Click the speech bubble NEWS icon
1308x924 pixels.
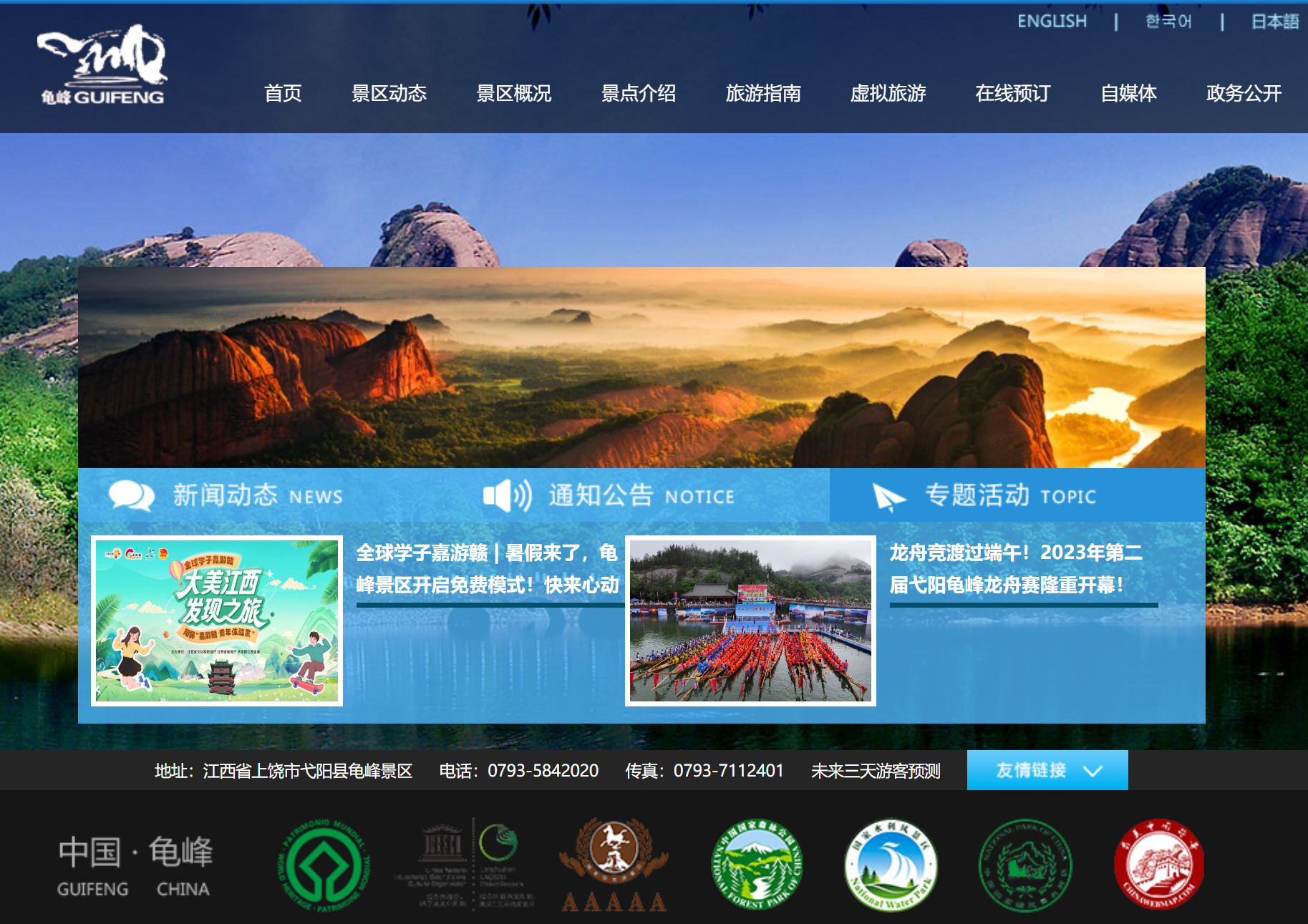click(130, 495)
